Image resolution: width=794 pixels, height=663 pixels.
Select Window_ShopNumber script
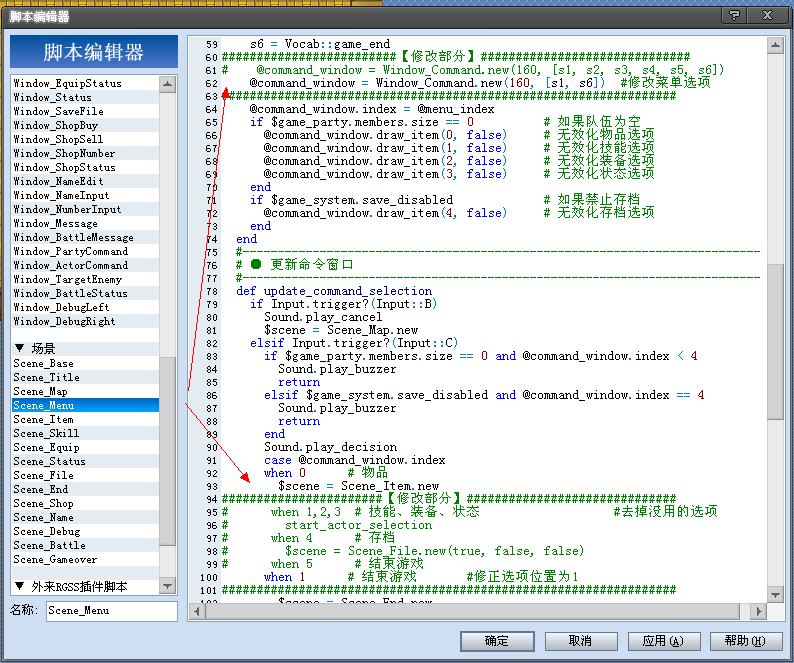tap(85, 153)
